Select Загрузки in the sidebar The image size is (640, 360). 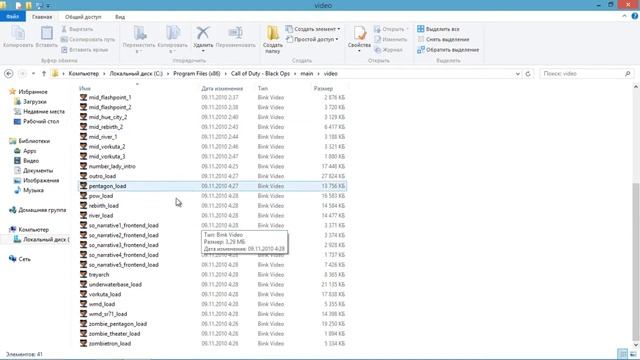tap(35, 102)
